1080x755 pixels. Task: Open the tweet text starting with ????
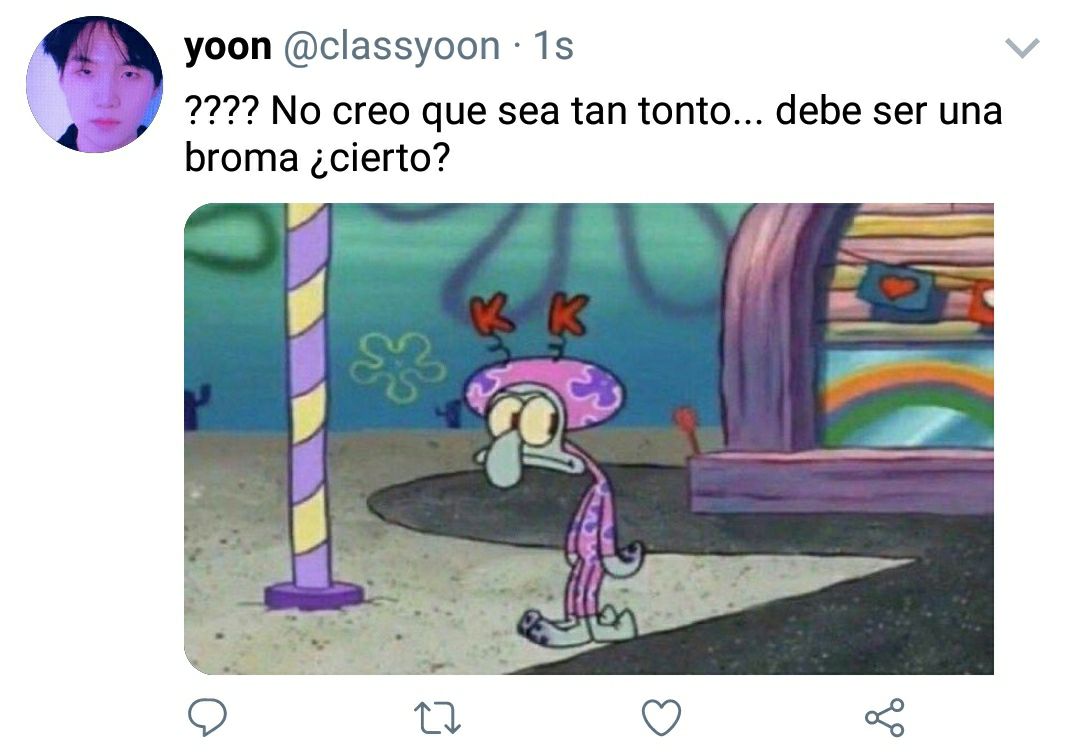tap(593, 134)
